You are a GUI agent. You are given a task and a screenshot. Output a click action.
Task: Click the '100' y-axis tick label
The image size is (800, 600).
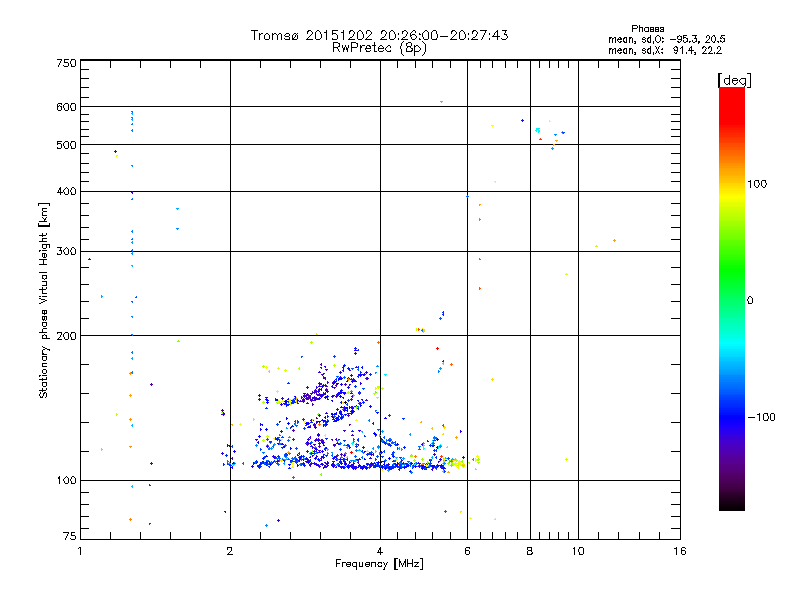(66, 481)
